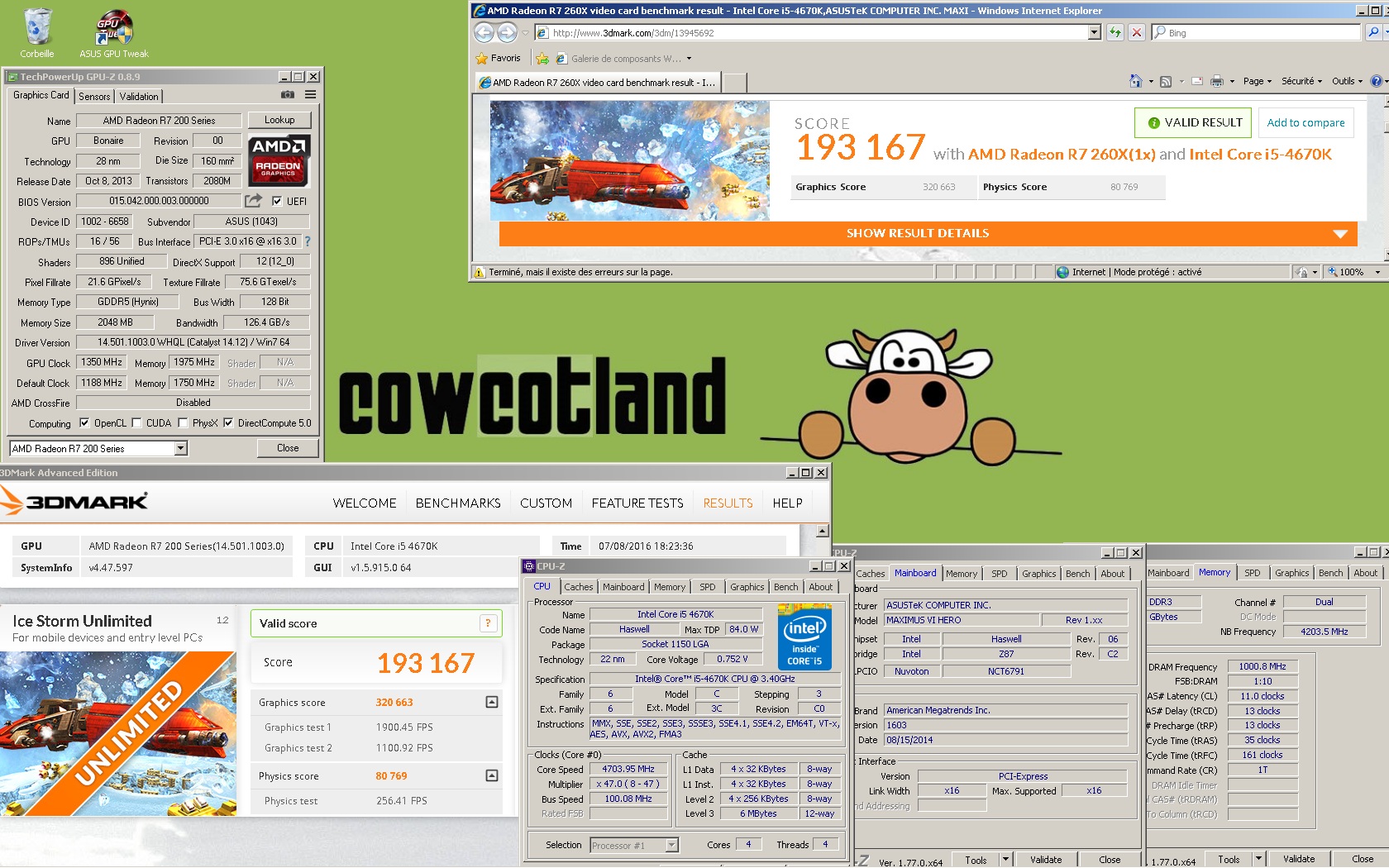
Task: Click the VALID RESULT badge
Action: point(1193,122)
